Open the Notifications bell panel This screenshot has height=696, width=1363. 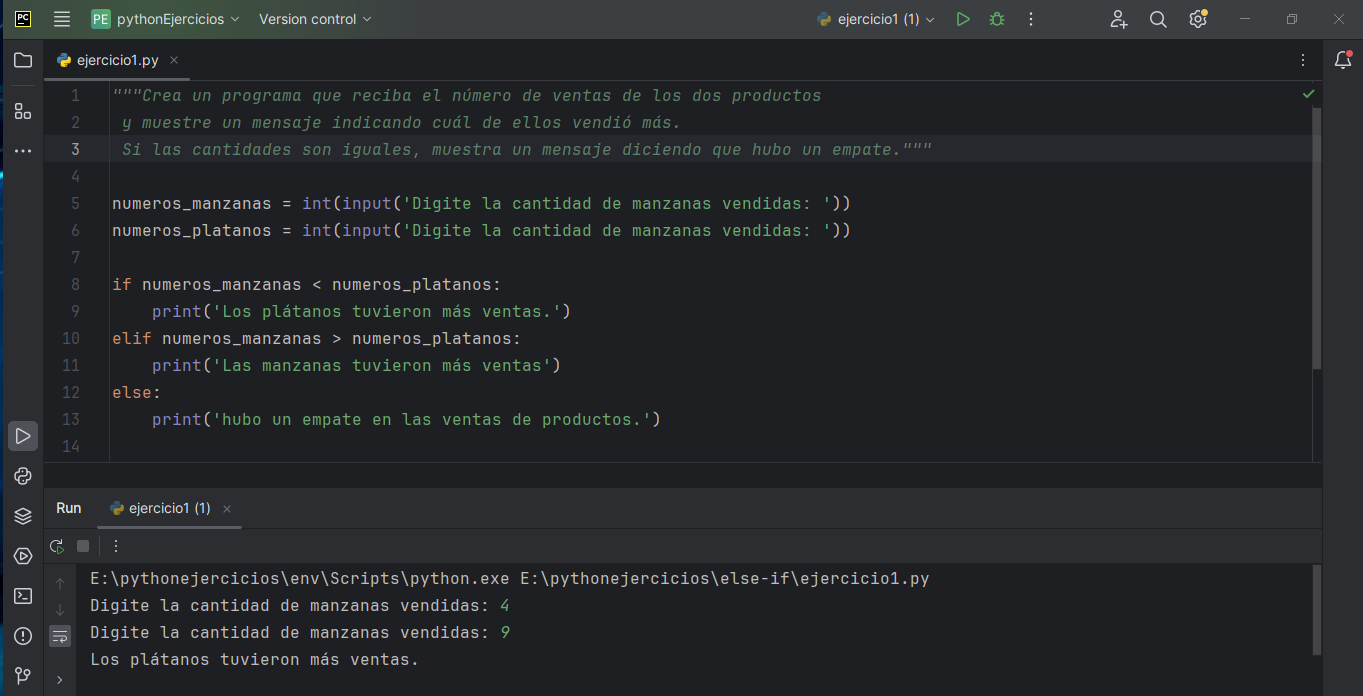1343,60
